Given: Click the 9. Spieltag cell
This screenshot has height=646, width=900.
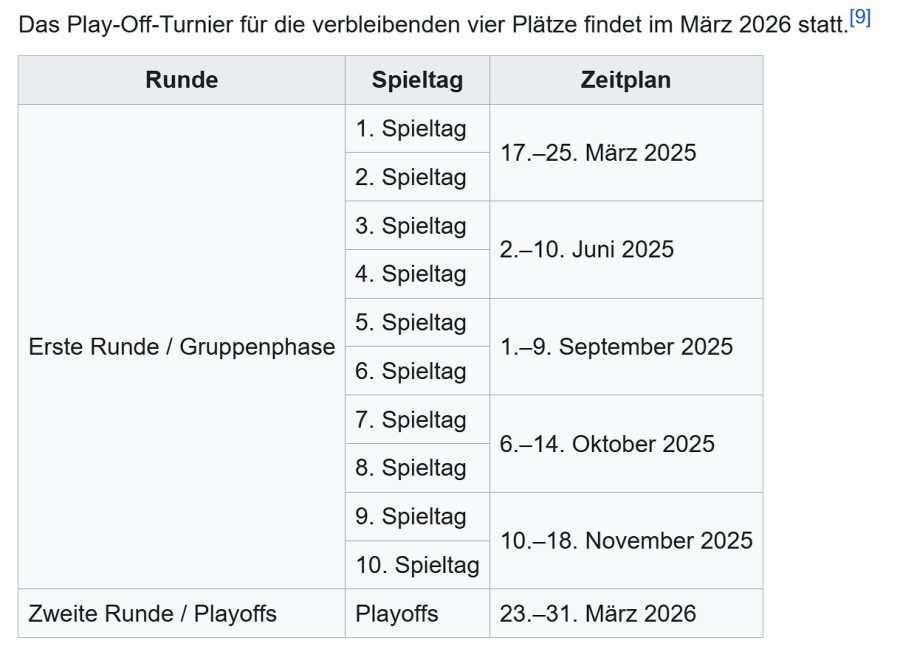Looking at the screenshot, I should pos(411,516).
